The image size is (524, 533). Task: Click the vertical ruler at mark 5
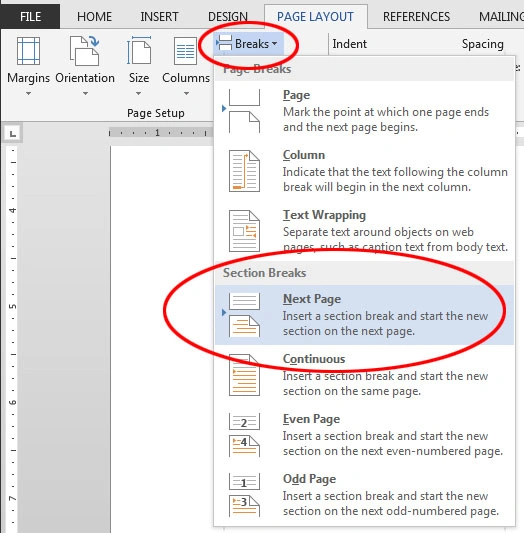click(12, 306)
